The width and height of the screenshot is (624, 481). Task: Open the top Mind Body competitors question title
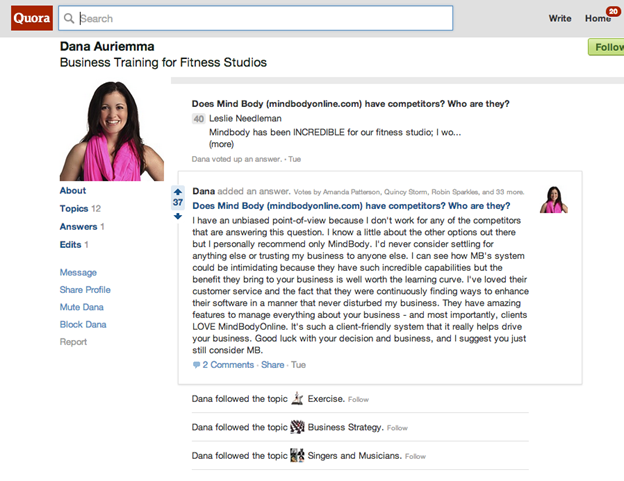point(350,104)
